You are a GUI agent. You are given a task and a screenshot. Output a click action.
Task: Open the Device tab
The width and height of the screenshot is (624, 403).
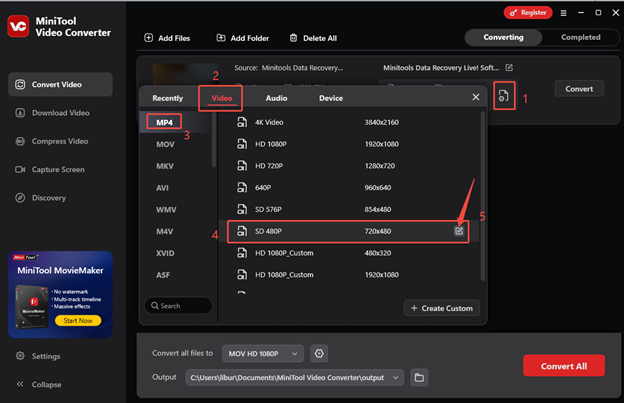click(331, 98)
